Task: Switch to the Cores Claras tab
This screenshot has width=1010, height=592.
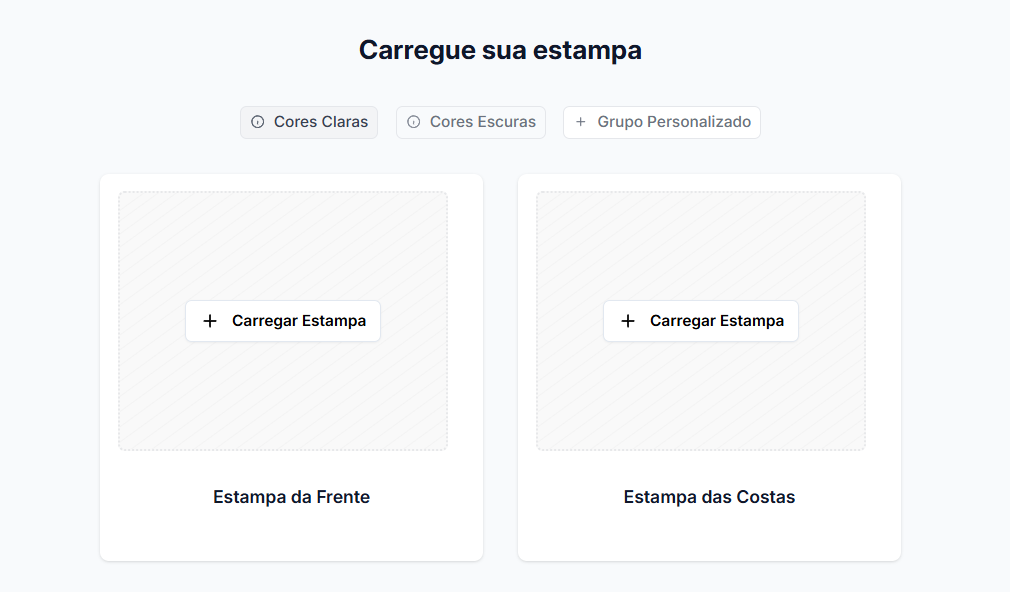Action: [309, 122]
